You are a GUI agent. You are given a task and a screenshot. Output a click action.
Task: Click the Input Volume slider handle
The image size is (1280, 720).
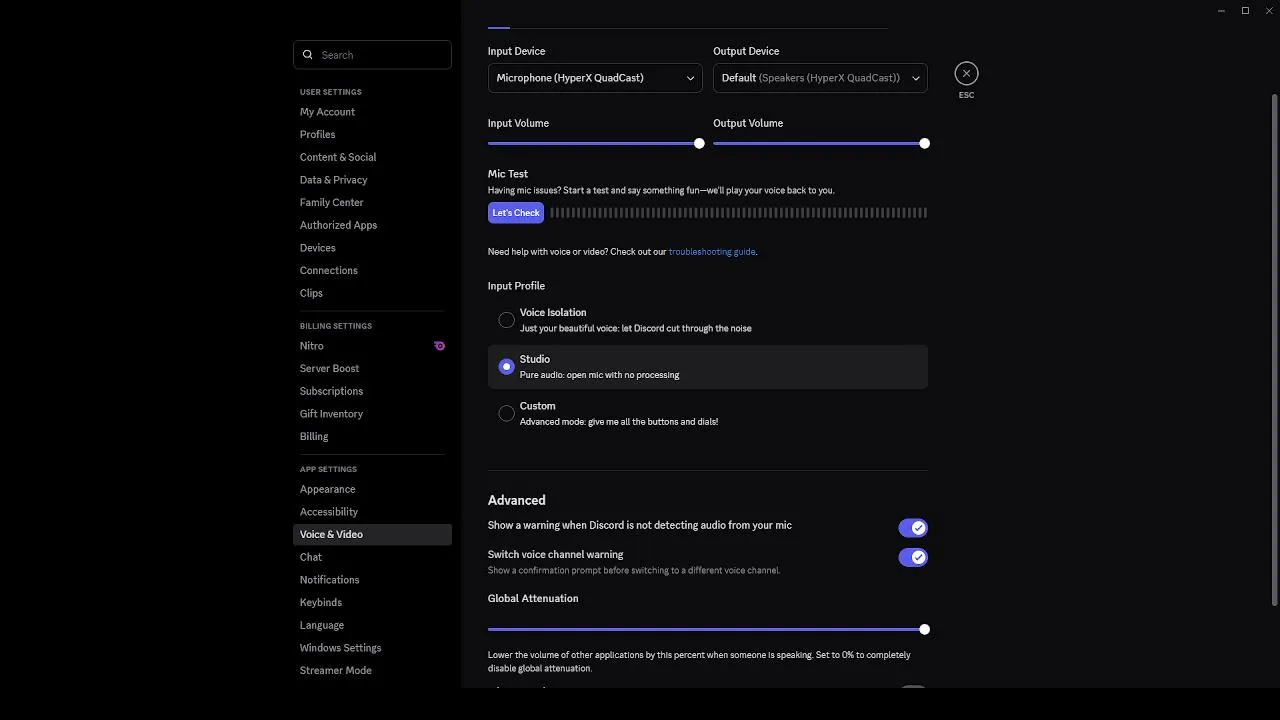pos(699,144)
